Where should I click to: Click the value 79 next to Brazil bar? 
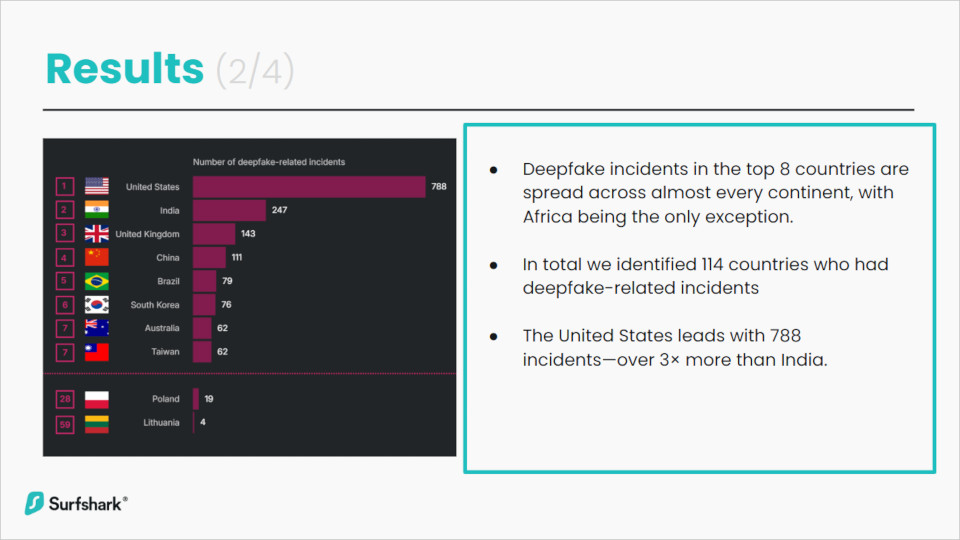[x=227, y=281]
